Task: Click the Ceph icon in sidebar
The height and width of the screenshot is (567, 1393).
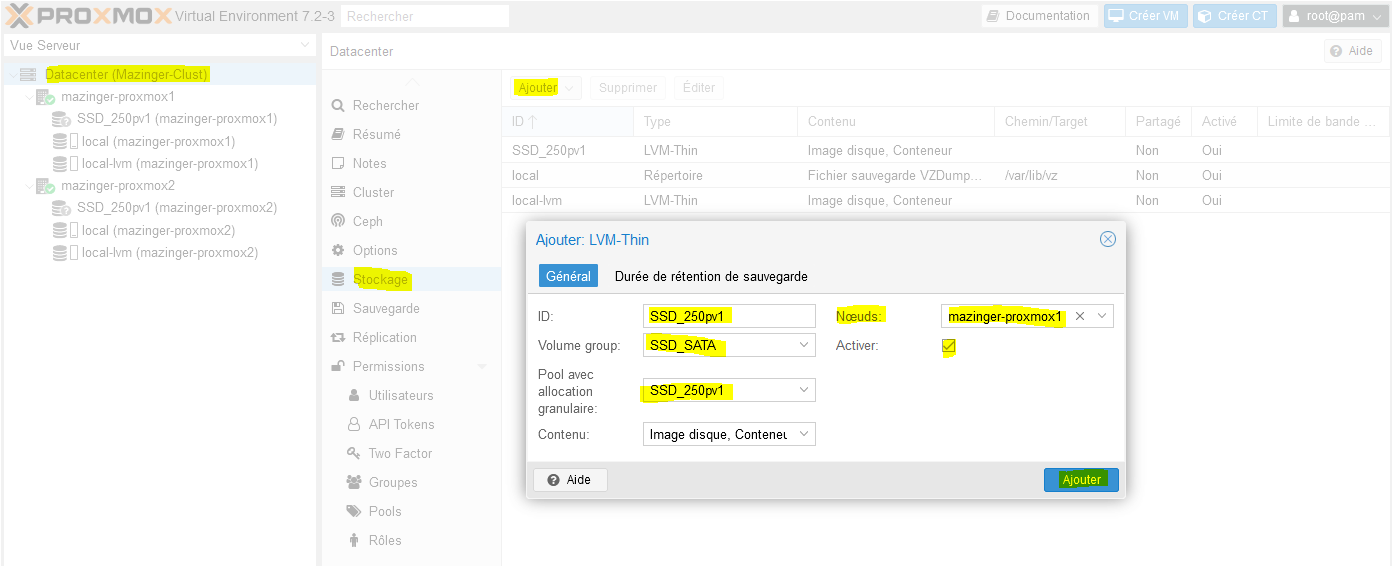Action: coord(338,221)
